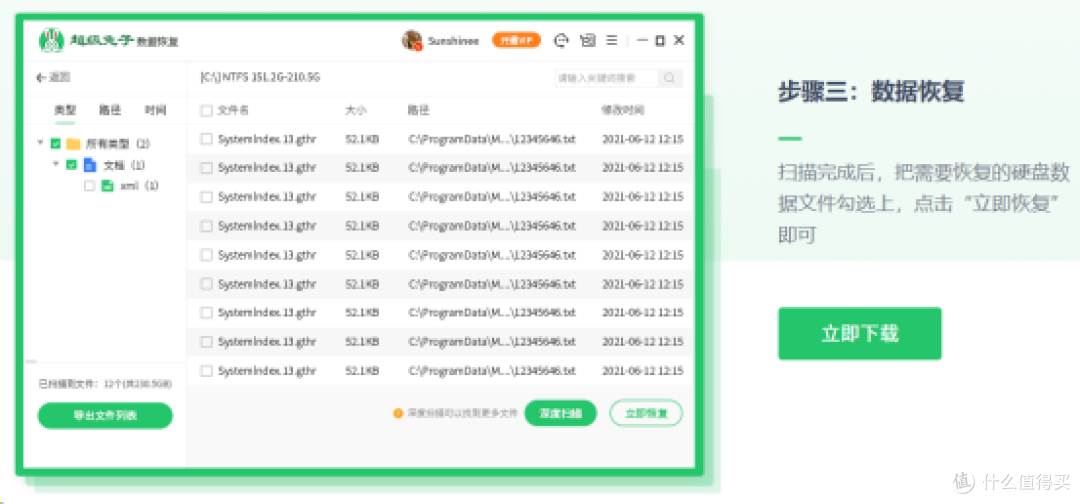Click the keyword search input field
The image size is (1080, 504).
pos(606,78)
